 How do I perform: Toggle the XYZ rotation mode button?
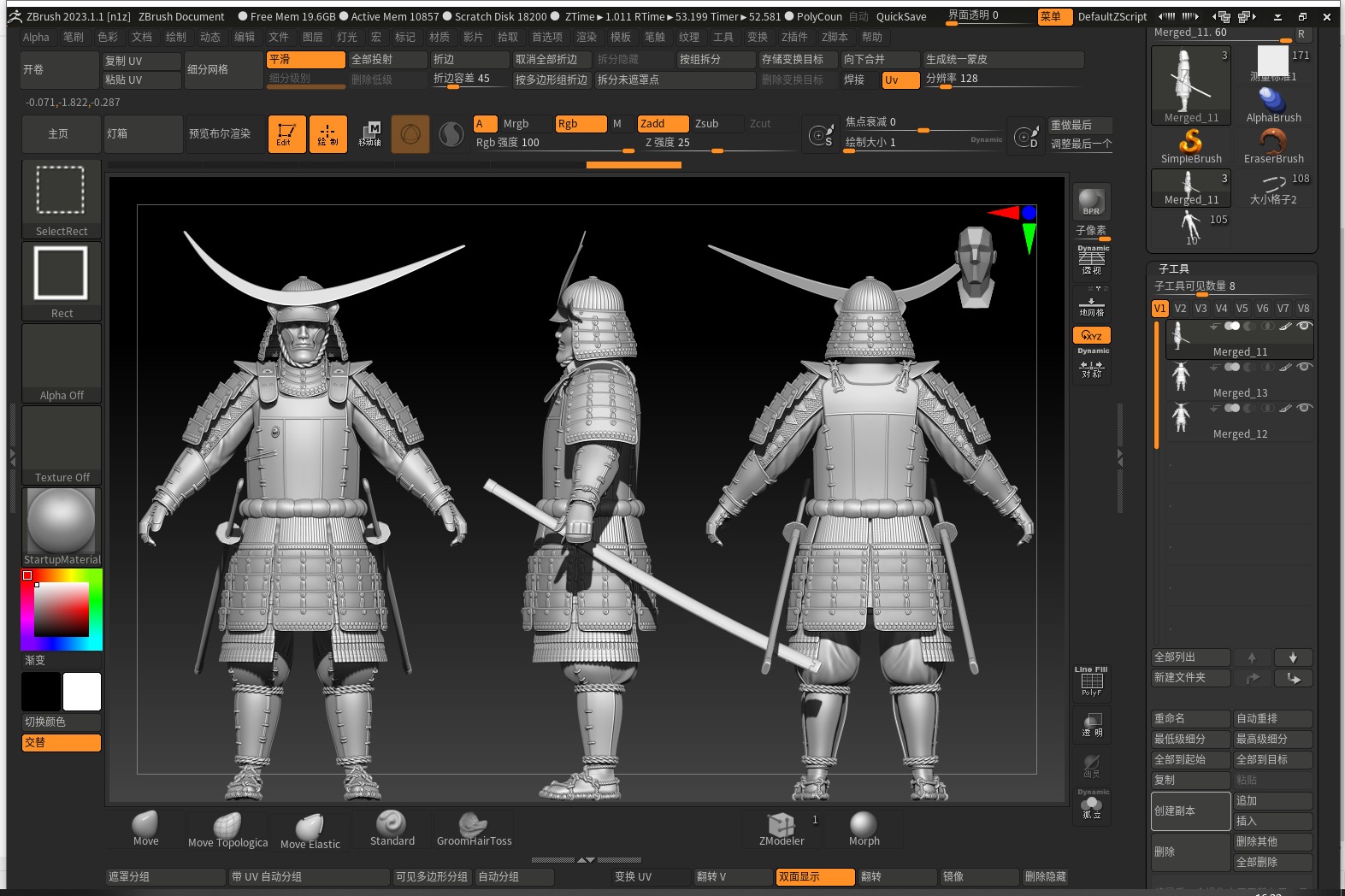pos(1092,335)
